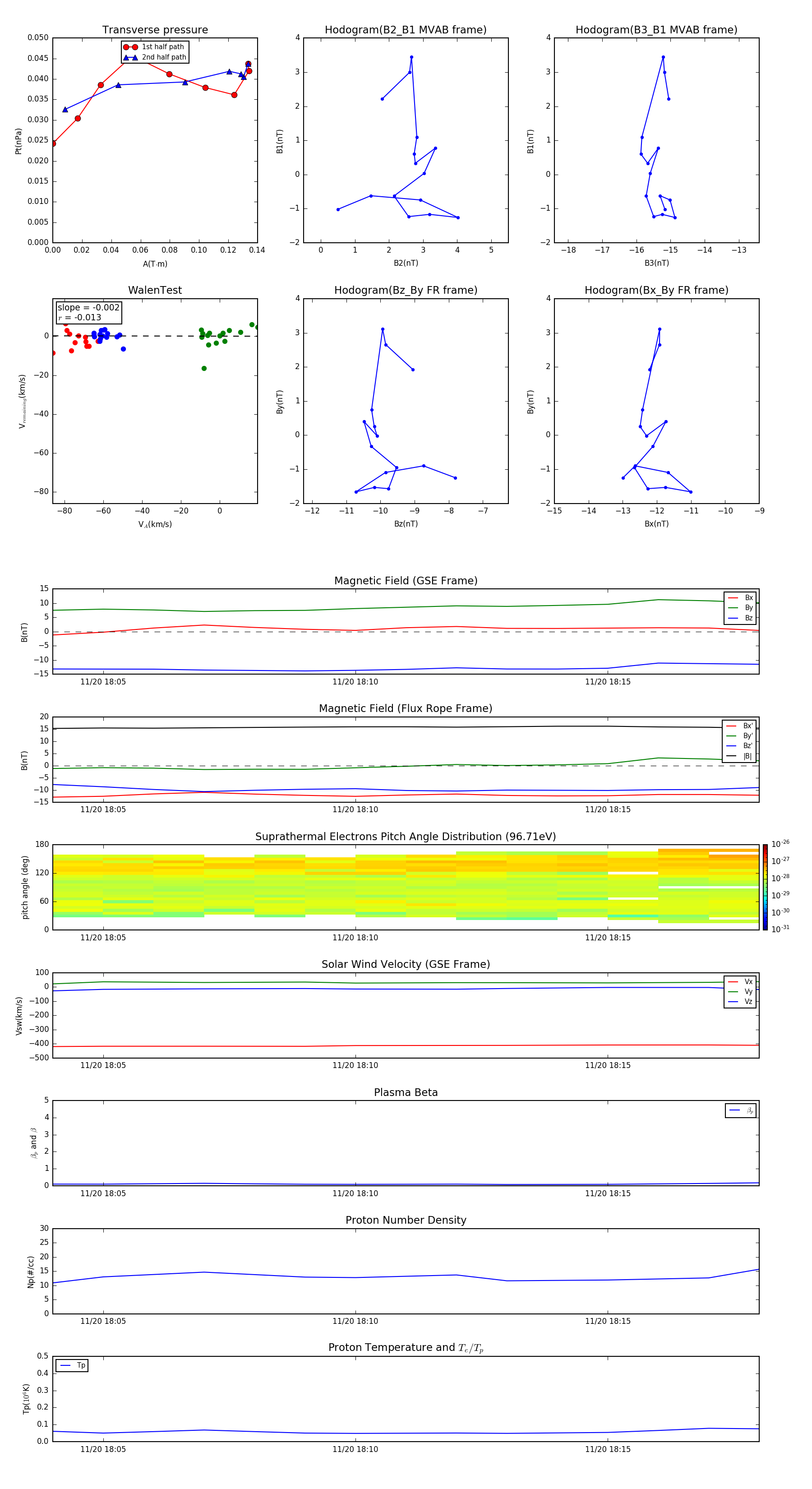Click the "Np(#/cc)" y-axis label
The height and width of the screenshot is (1489, 812).
(x=31, y=1272)
